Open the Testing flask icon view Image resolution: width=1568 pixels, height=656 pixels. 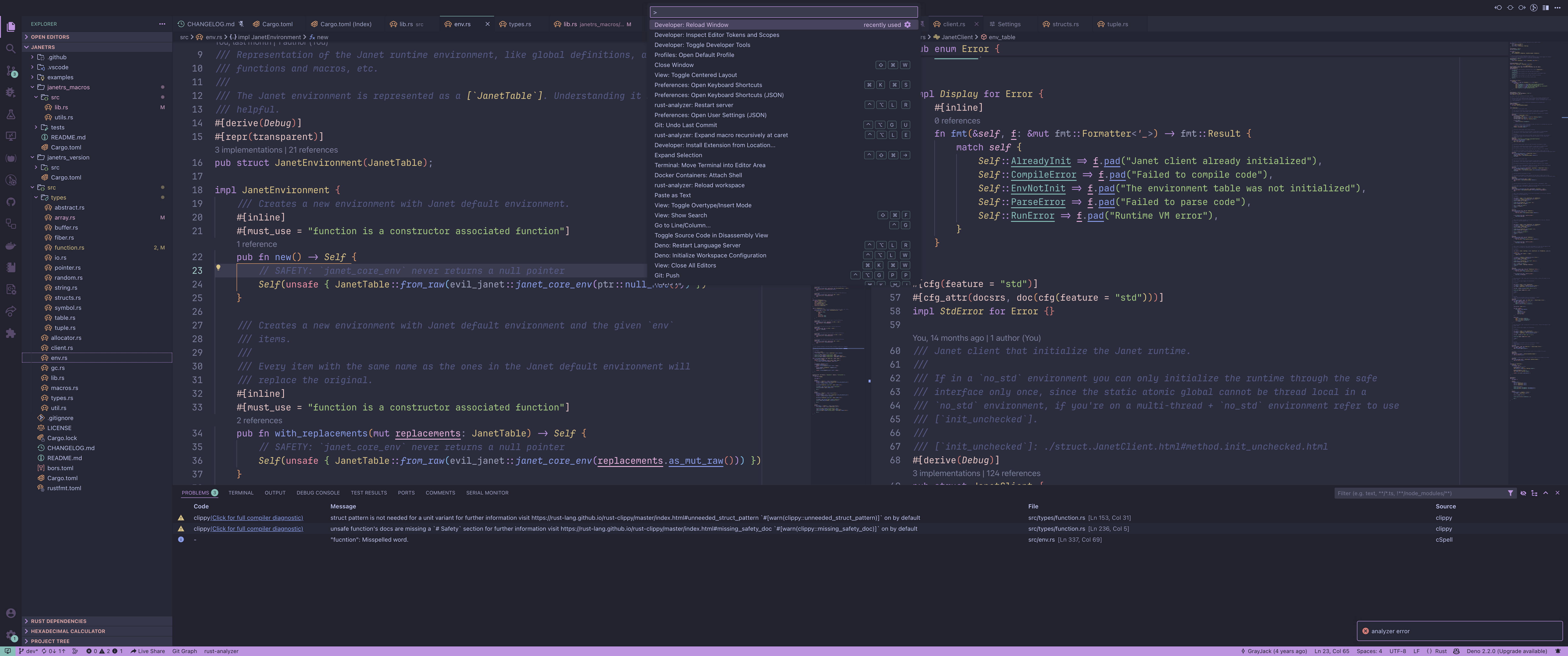coord(10,114)
